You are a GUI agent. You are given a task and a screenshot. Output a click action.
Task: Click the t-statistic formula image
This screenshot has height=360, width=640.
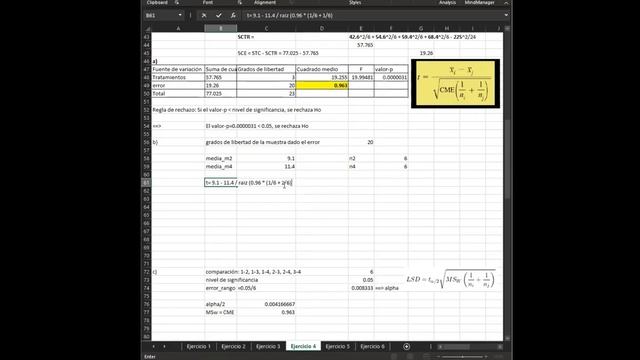456,84
